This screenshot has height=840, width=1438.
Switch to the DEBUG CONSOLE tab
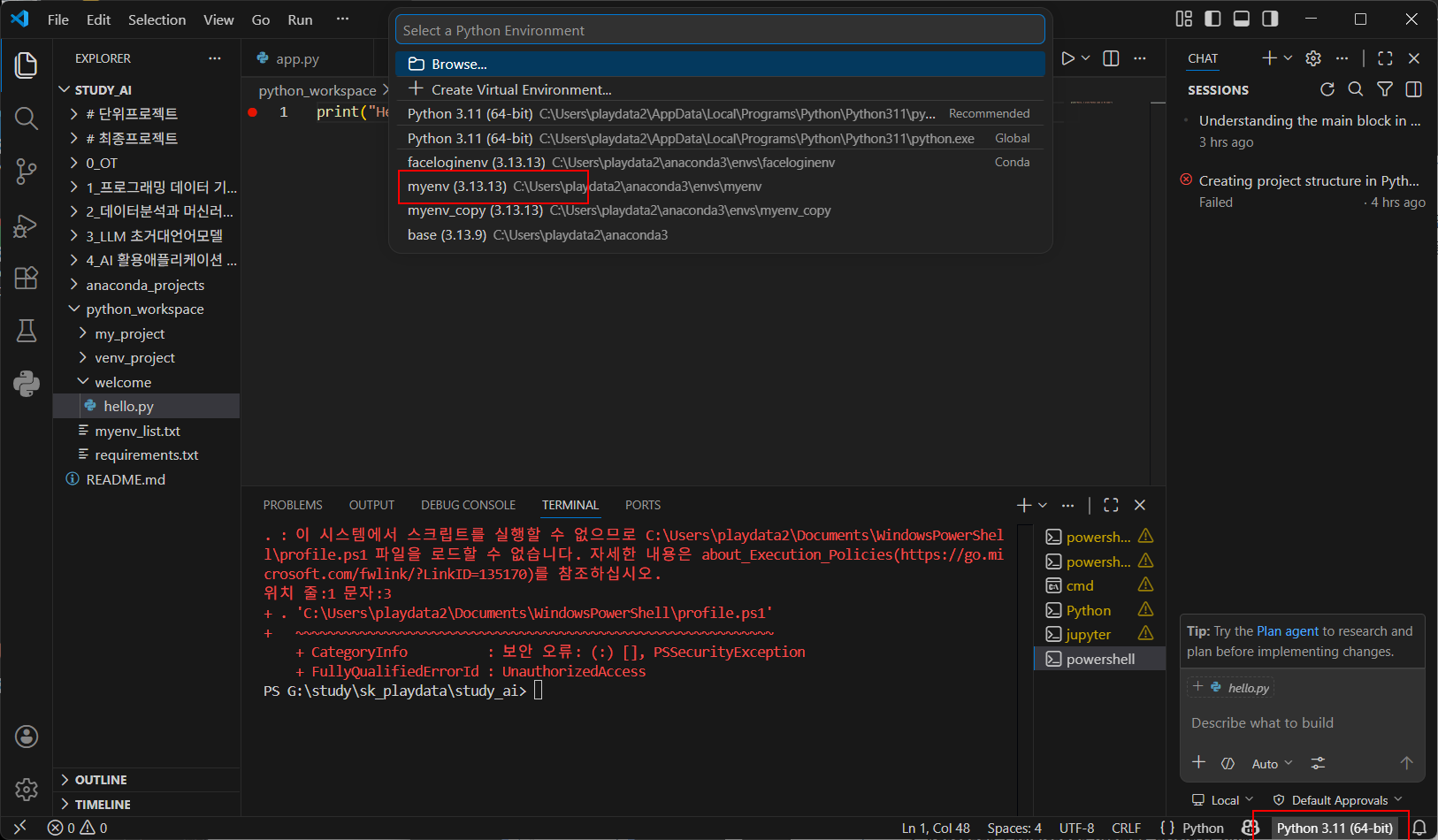pos(468,505)
